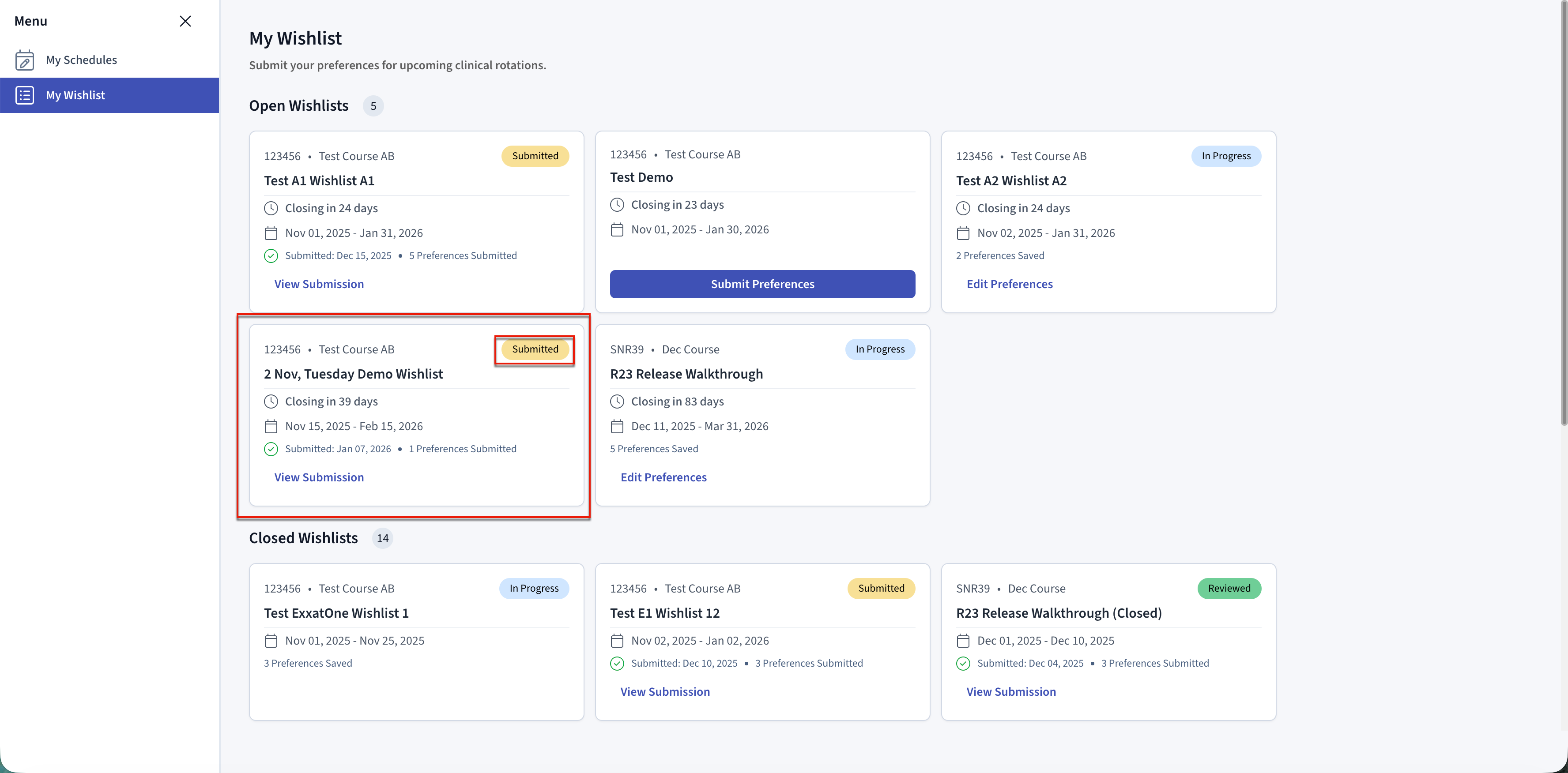Click calendar icon on Test A2 Wishlist card
Image resolution: width=1568 pixels, height=773 pixels.
(962, 233)
